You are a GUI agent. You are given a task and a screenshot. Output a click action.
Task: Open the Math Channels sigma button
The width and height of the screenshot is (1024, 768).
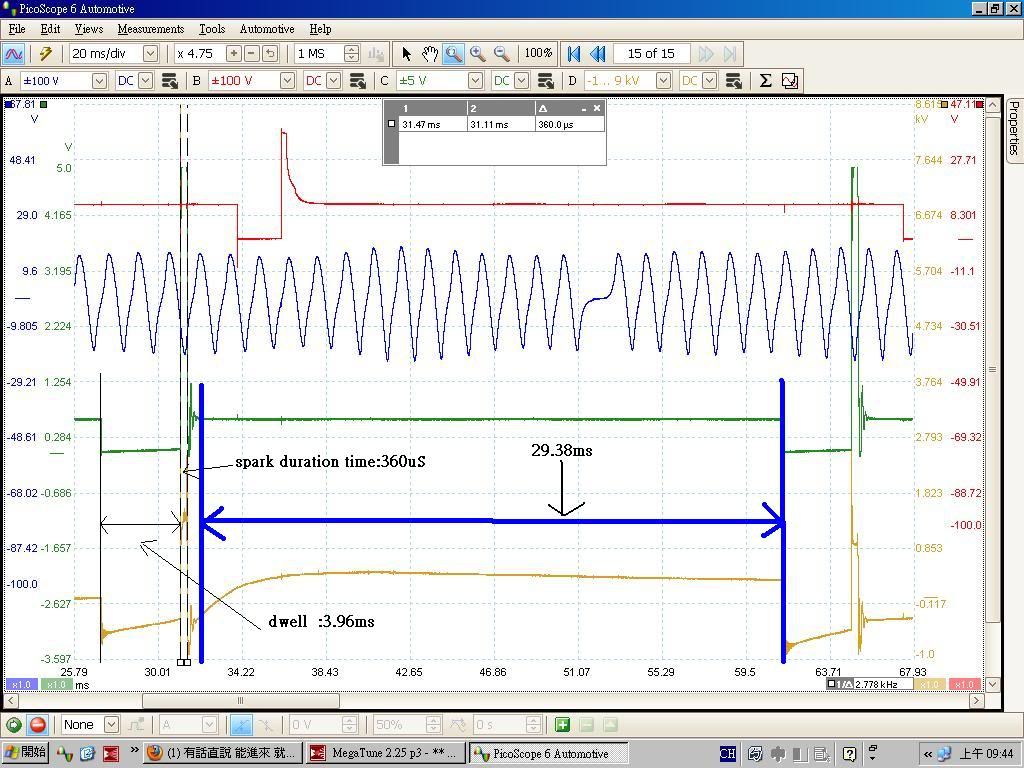tap(765, 81)
